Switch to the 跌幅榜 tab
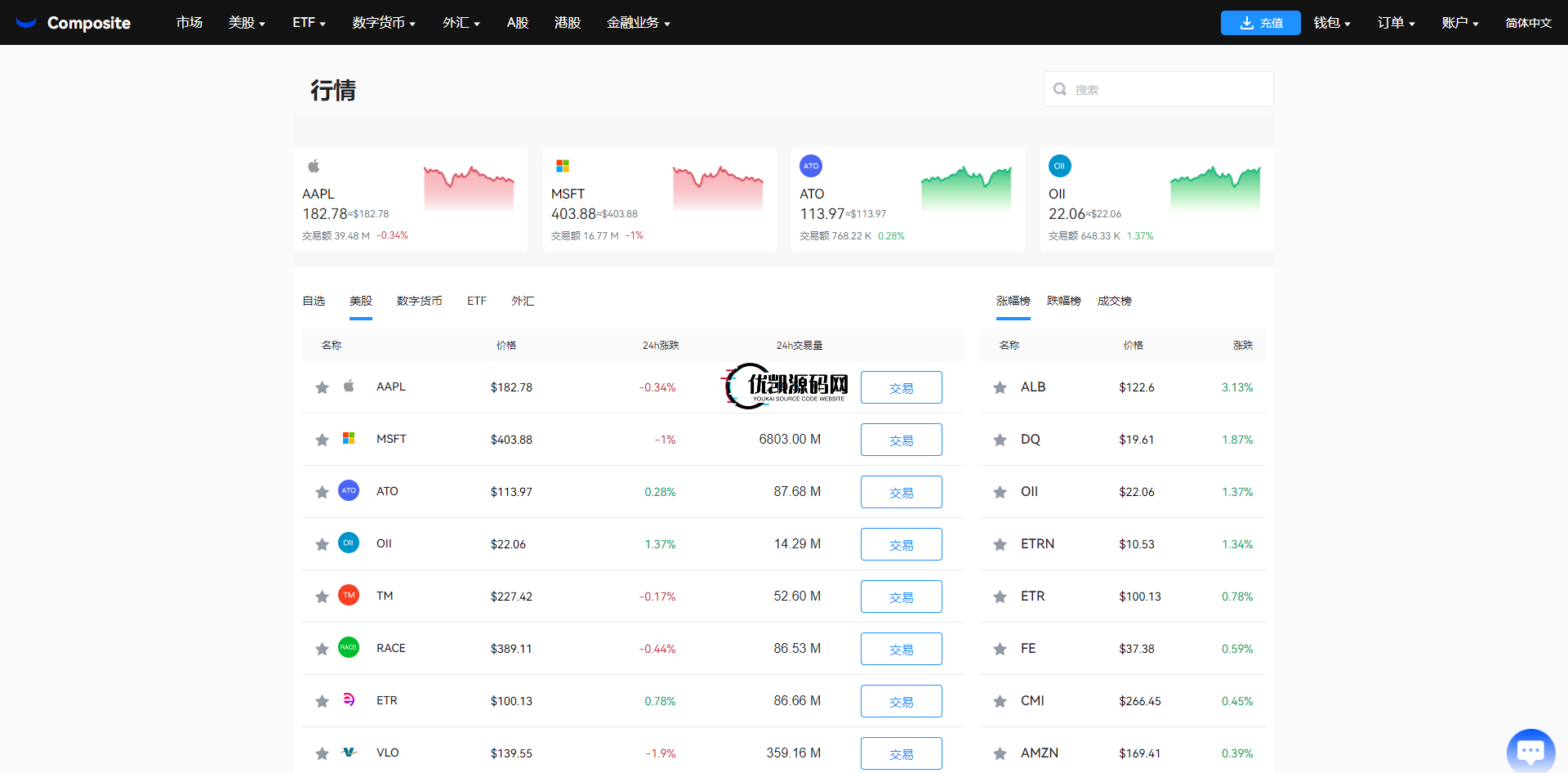 (1063, 301)
